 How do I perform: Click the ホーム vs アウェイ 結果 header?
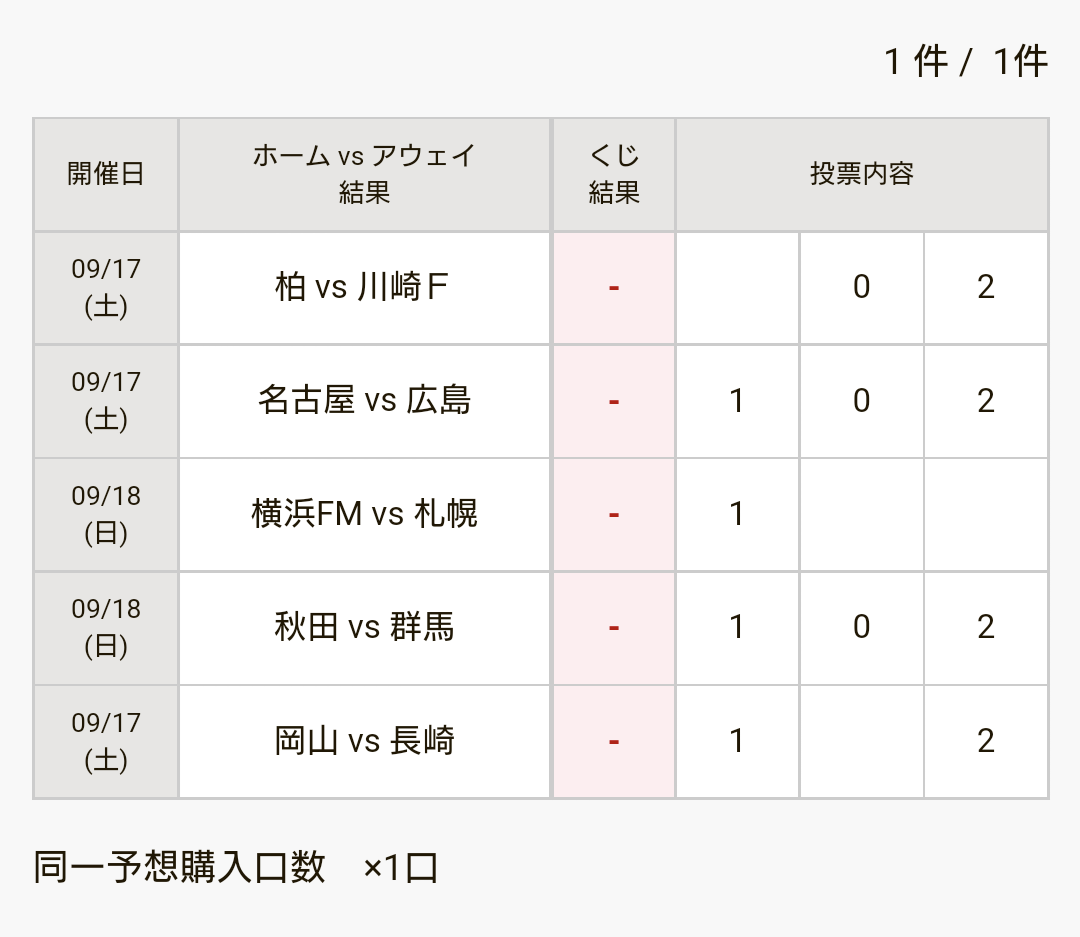[364, 174]
